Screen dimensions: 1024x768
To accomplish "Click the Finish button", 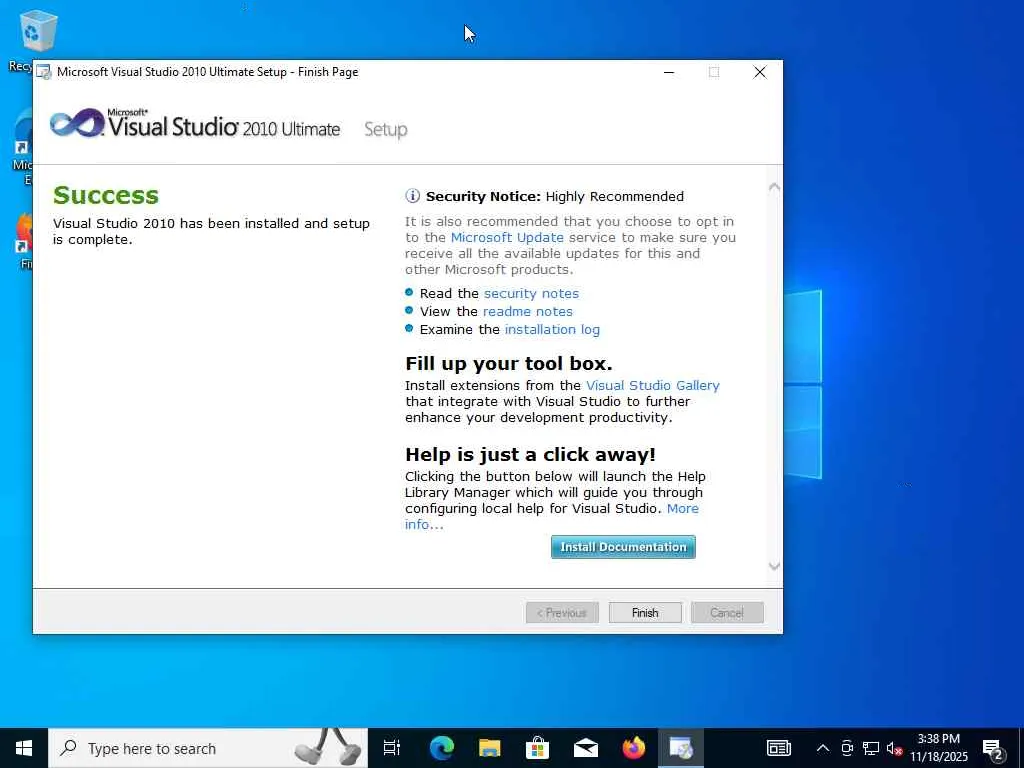I will pyautogui.click(x=645, y=613).
